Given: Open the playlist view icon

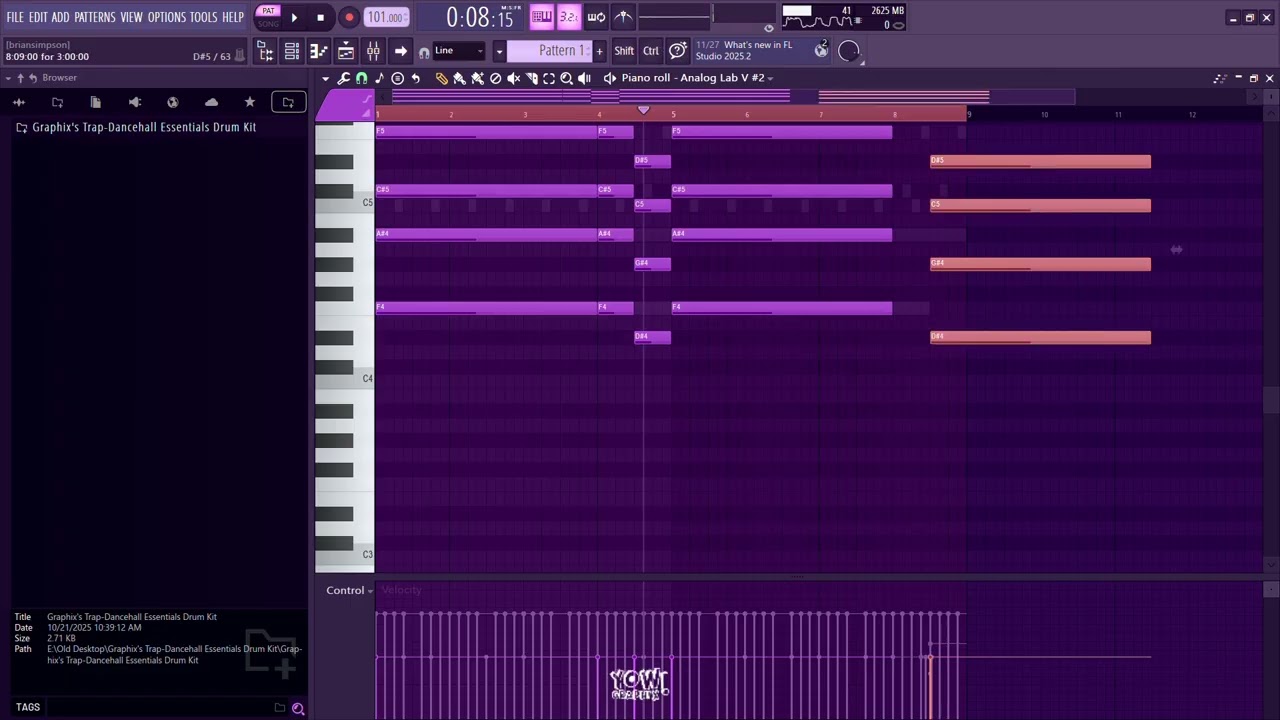Looking at the screenshot, I should pos(345,50).
